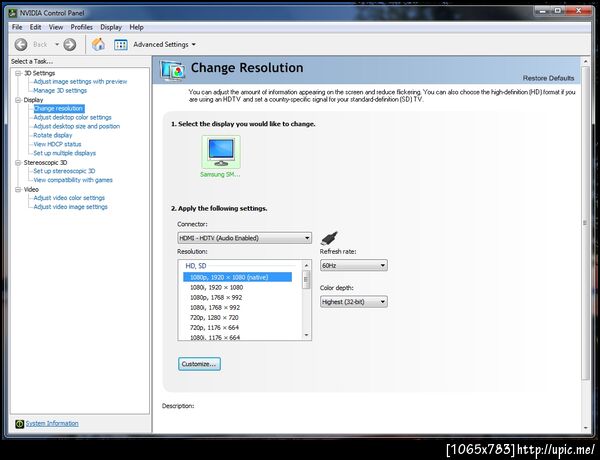Go to the Home page icon
600x460 pixels.
tap(98, 44)
